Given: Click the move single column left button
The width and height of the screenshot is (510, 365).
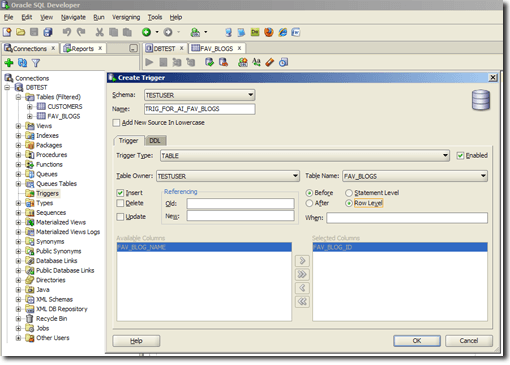Looking at the screenshot, I should 302,288.
